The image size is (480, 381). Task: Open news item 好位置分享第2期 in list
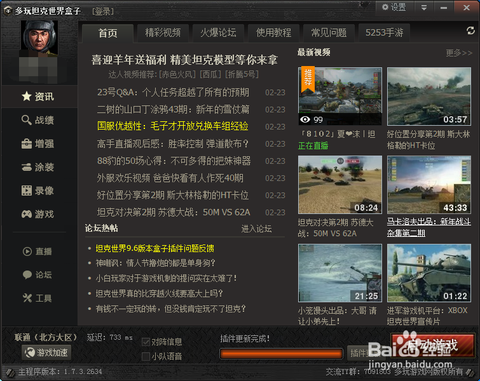coord(173,195)
